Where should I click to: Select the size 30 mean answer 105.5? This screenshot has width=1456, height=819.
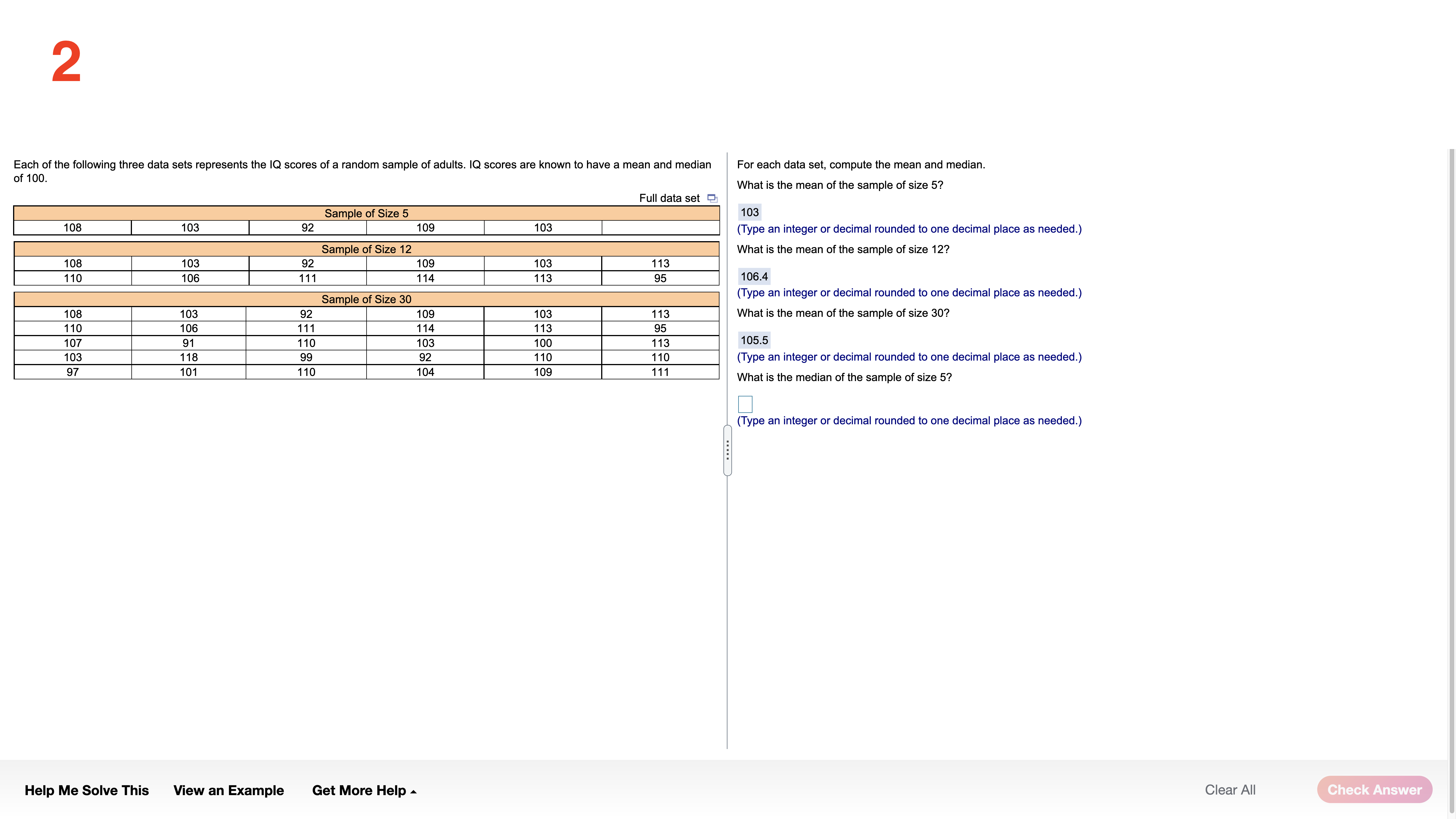point(754,340)
